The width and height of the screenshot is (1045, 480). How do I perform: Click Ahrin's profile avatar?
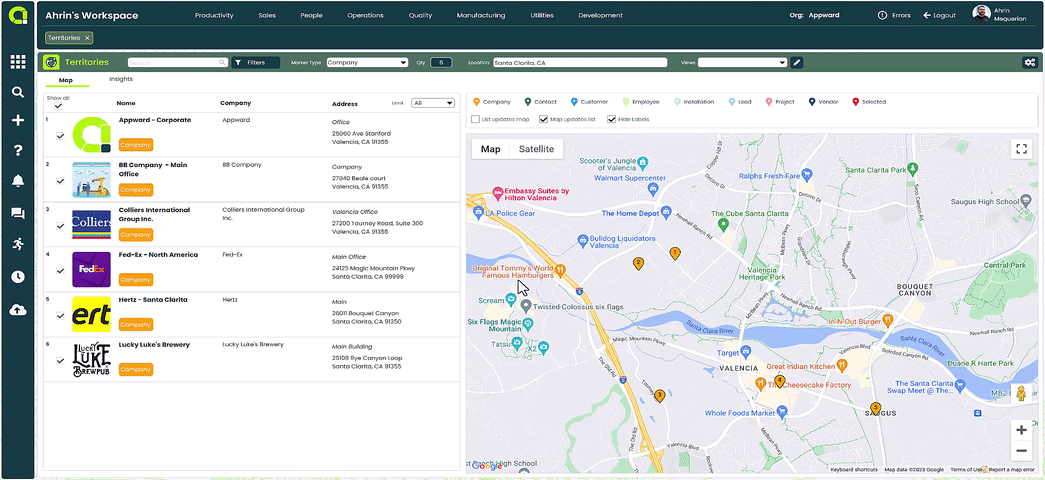(981, 14)
